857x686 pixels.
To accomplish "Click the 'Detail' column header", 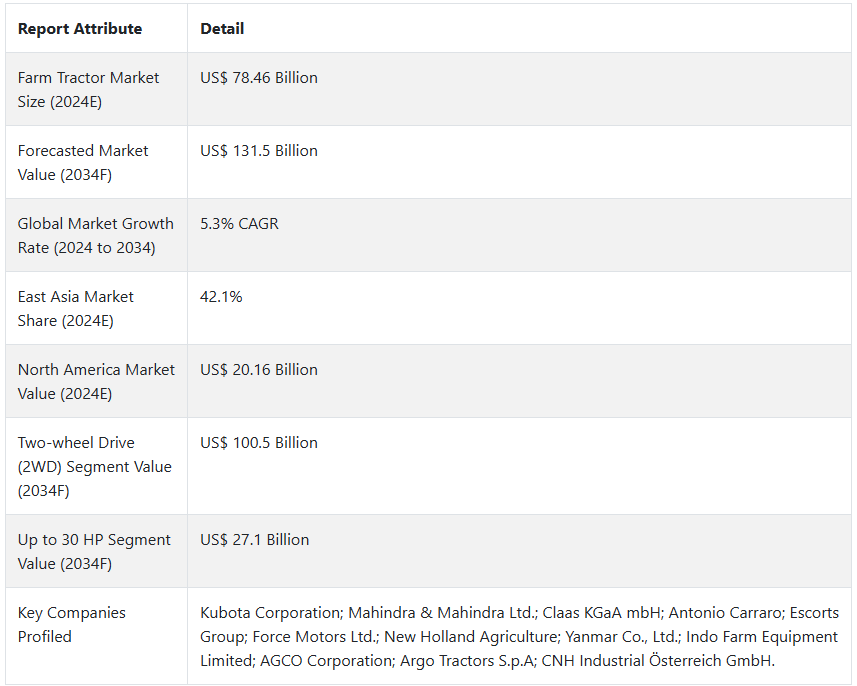I will tap(222, 29).
